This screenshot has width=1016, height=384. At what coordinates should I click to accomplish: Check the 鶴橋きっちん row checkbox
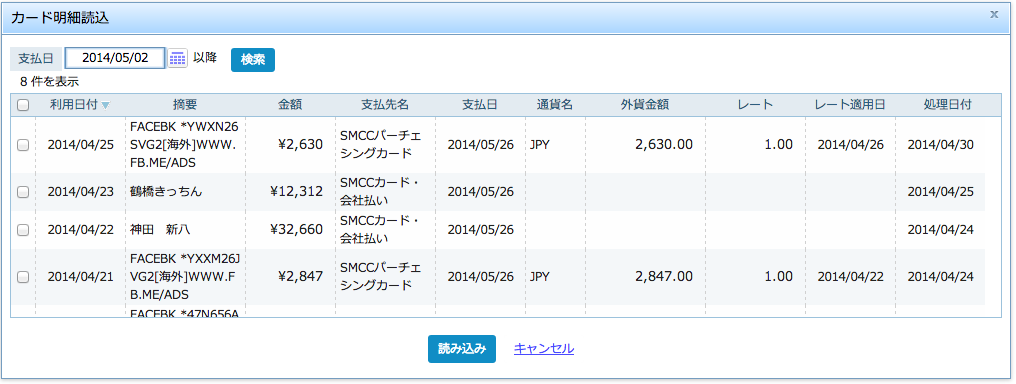pos(23,192)
